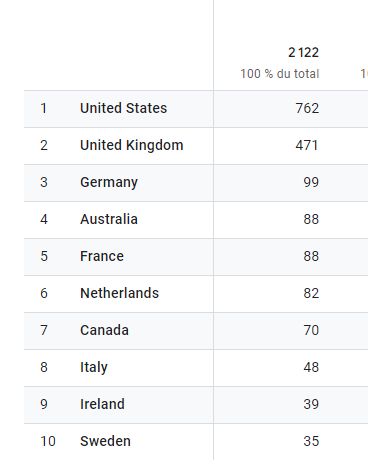368x468 pixels.
Task: Click the value 48 for Italy
Action: (x=311, y=367)
